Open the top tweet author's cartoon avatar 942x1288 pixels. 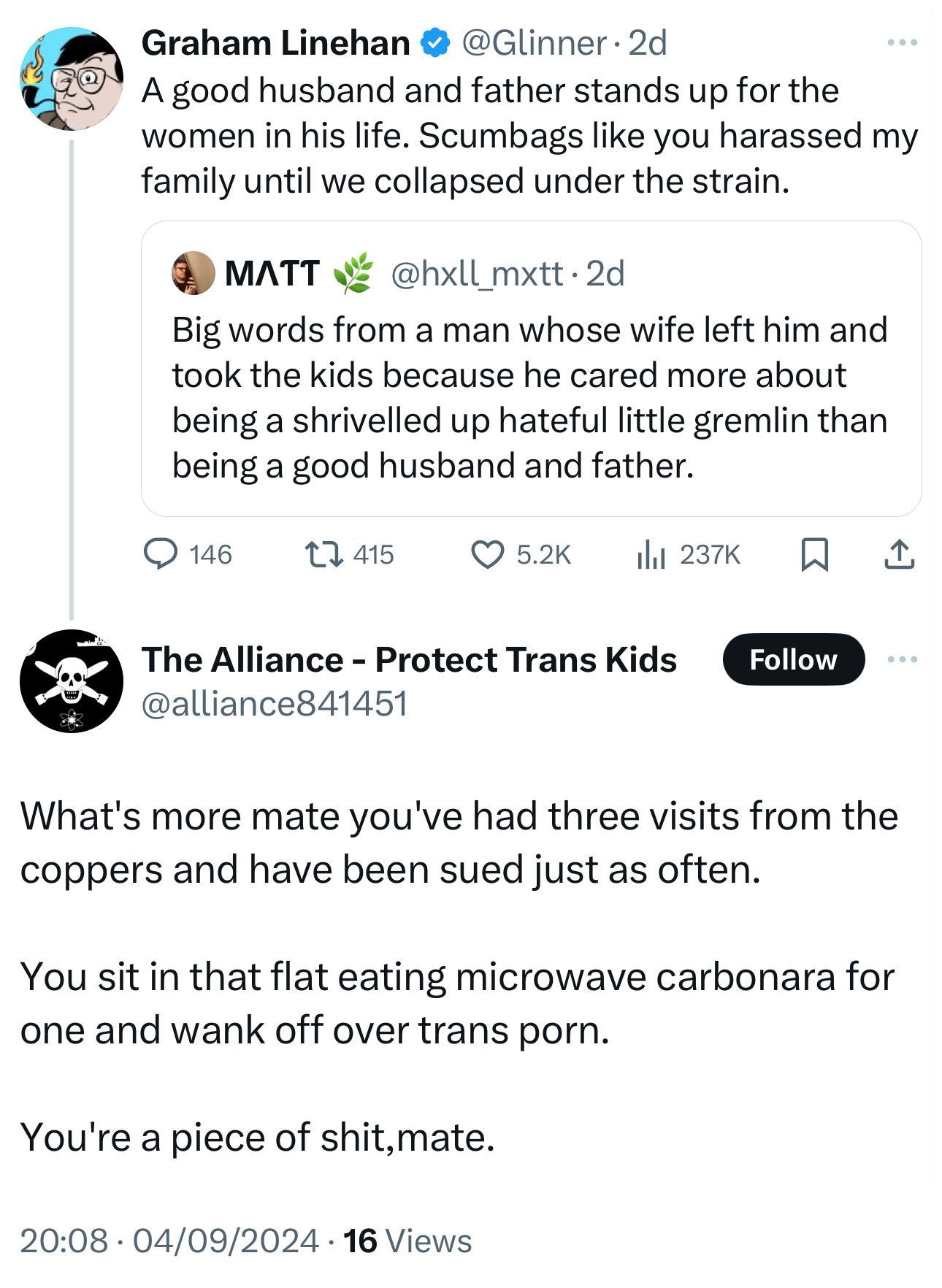72,79
